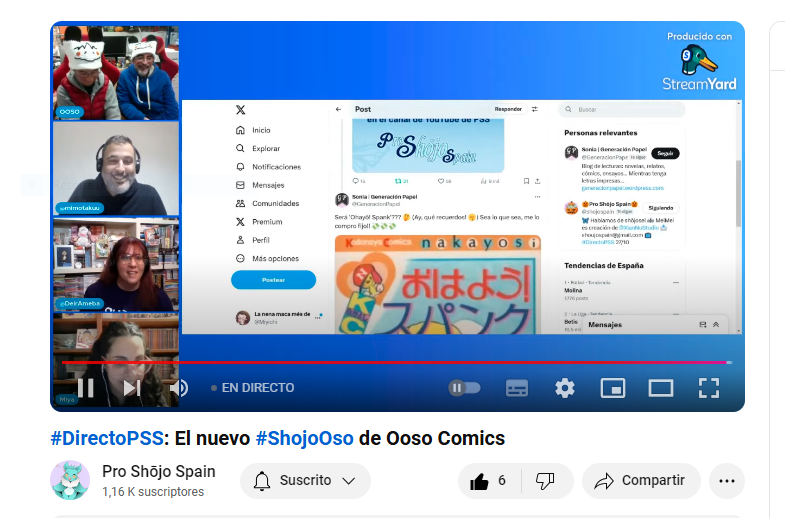Click the @mimotakuu webcam tile

pyautogui.click(x=116, y=169)
